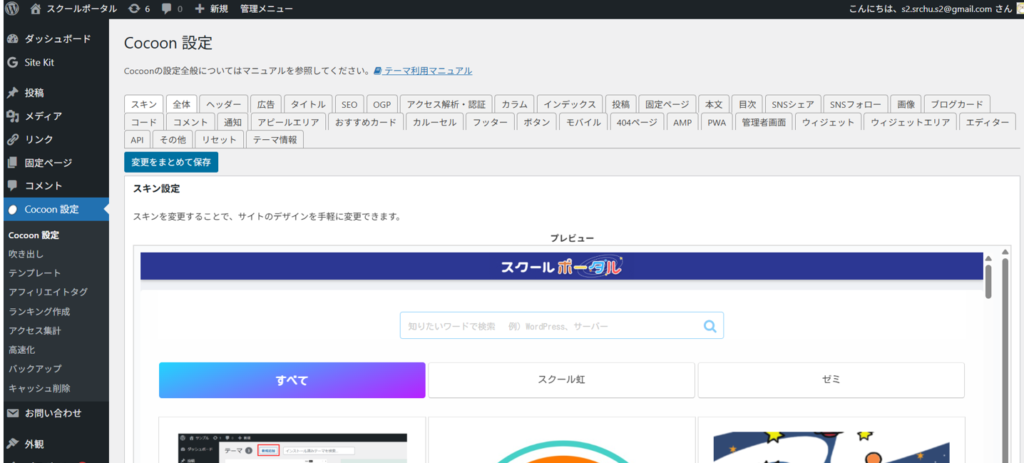1024x463 pixels.
Task: Open the ウィジェットエリア tab
Action: pyautogui.click(x=909, y=122)
